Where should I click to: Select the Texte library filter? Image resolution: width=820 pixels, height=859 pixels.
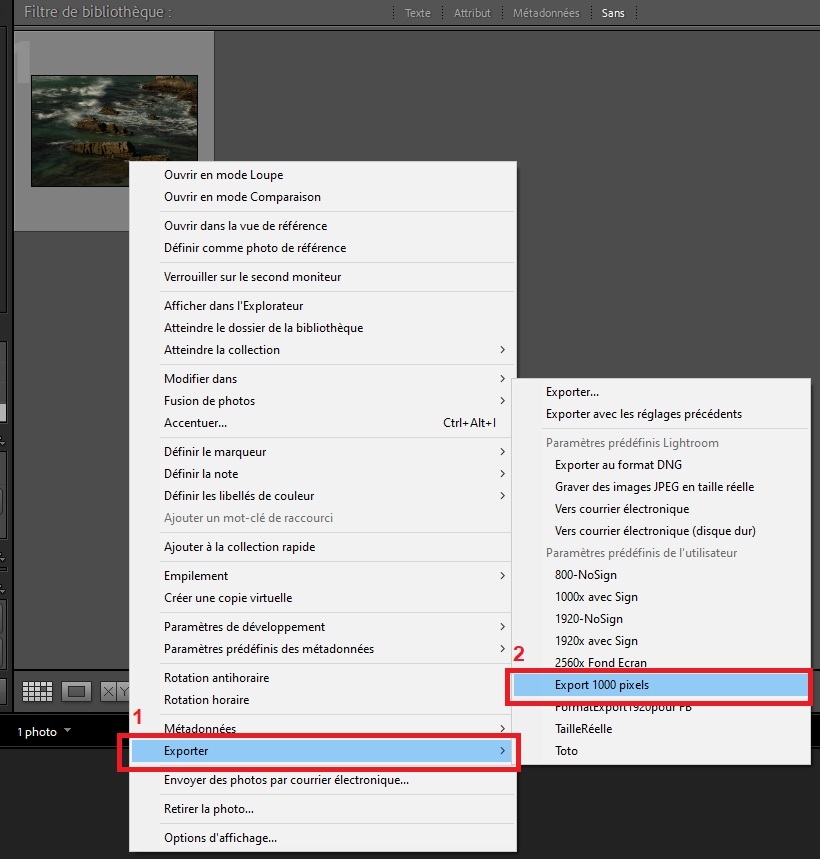(417, 13)
